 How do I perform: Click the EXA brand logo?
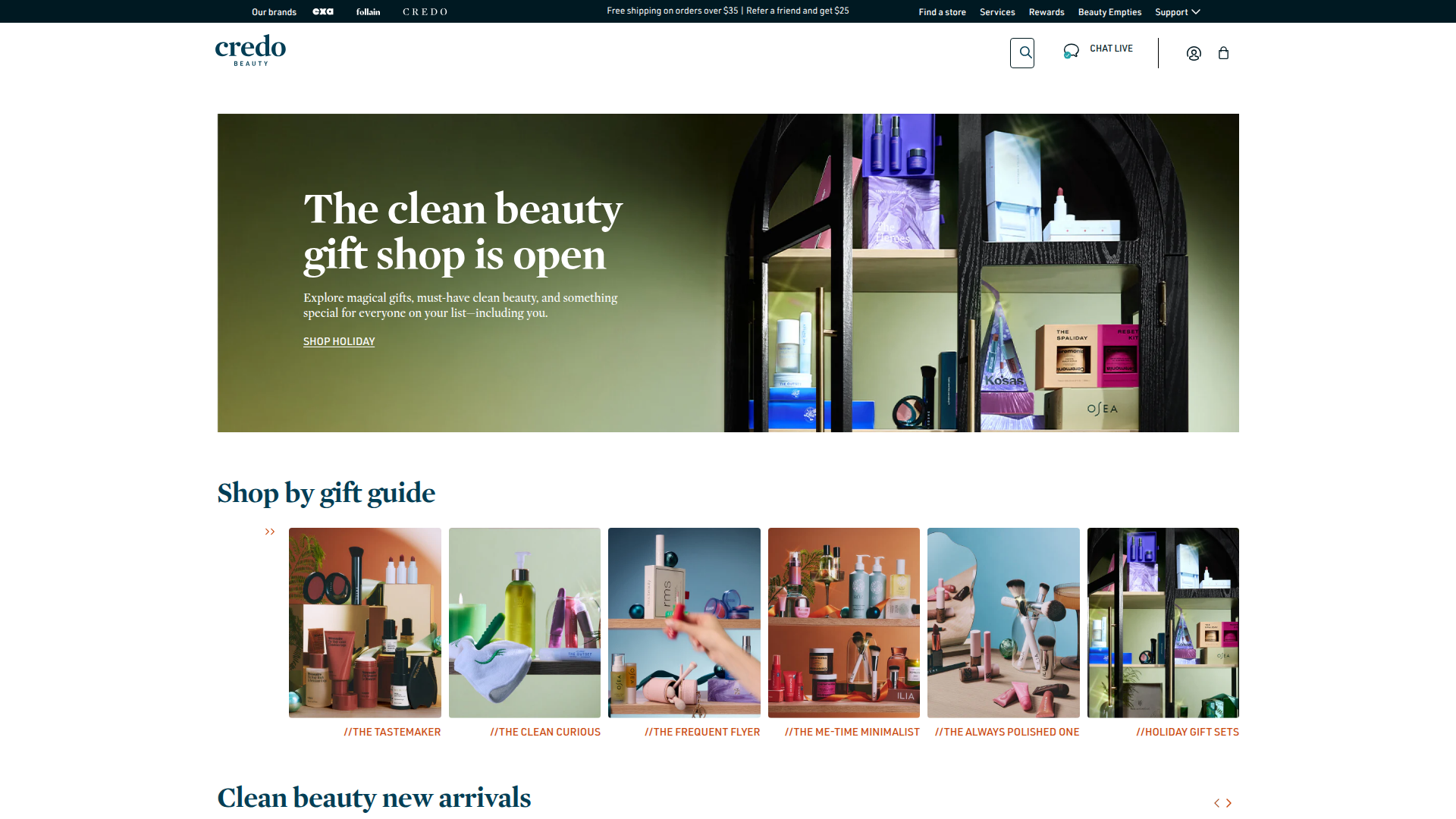click(x=323, y=12)
